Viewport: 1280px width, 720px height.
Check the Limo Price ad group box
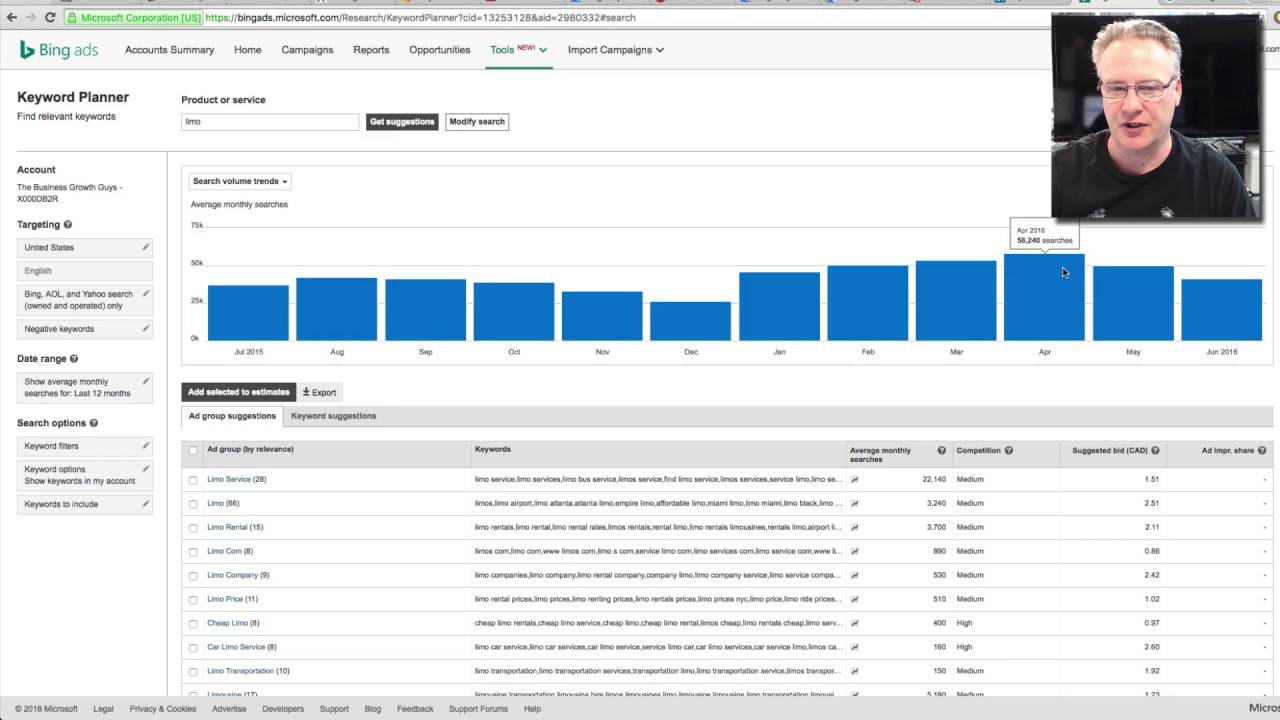193,600
